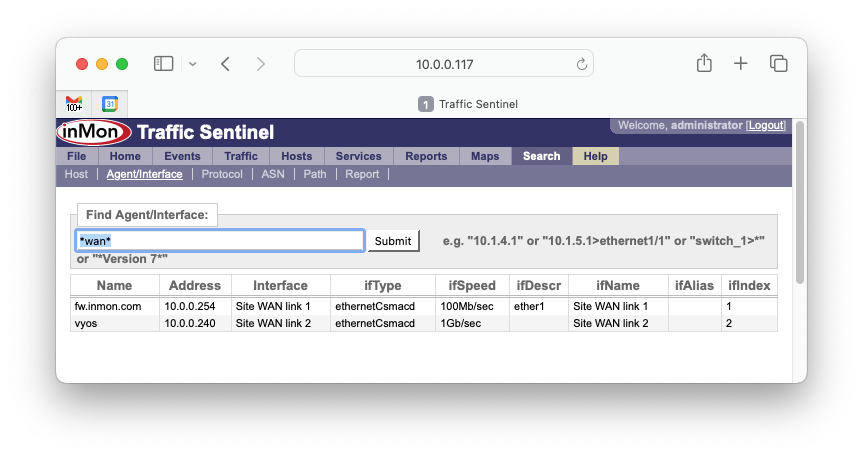Select vyos in the Name column
Viewport: 863px width, 457px height.
[x=86, y=324]
